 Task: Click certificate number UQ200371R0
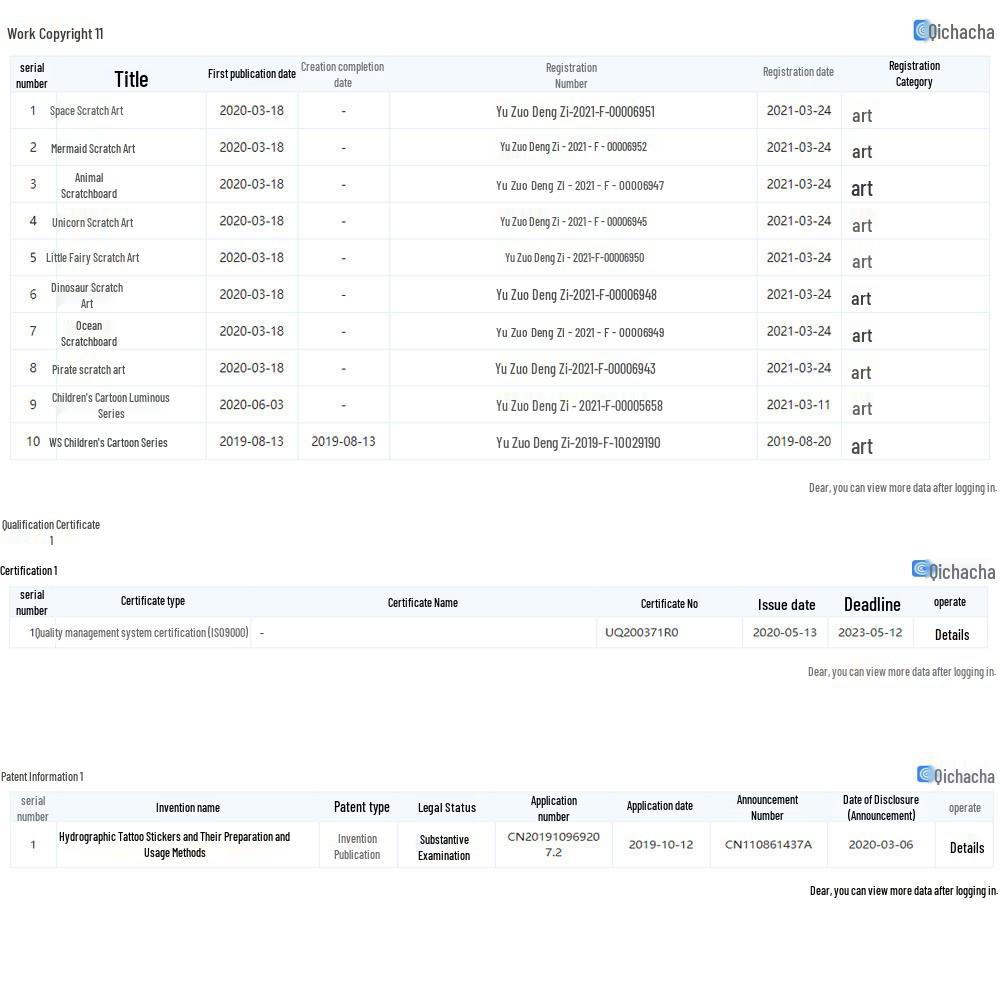(641, 633)
